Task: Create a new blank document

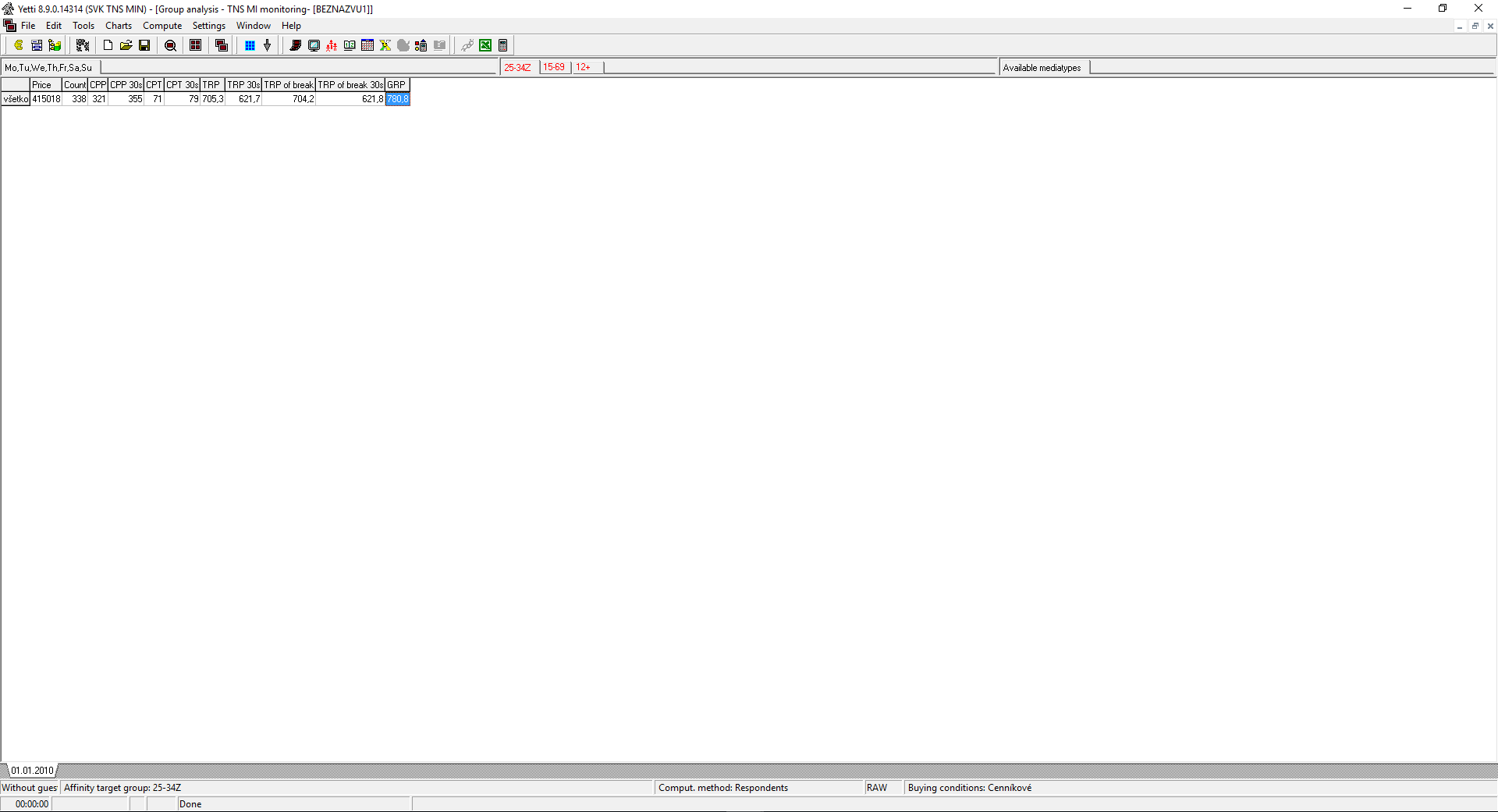Action: [x=108, y=45]
